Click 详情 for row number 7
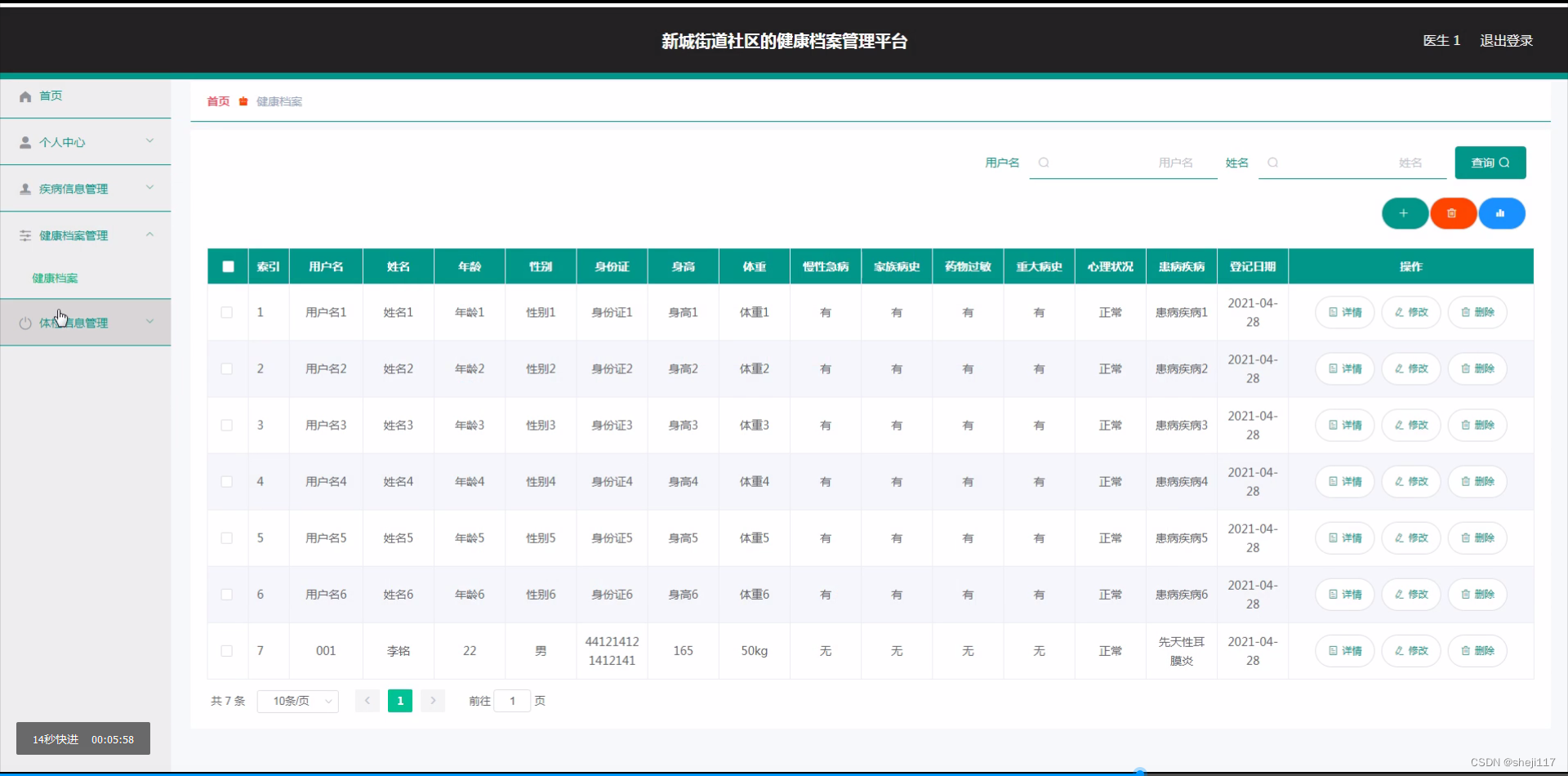 [x=1344, y=651]
